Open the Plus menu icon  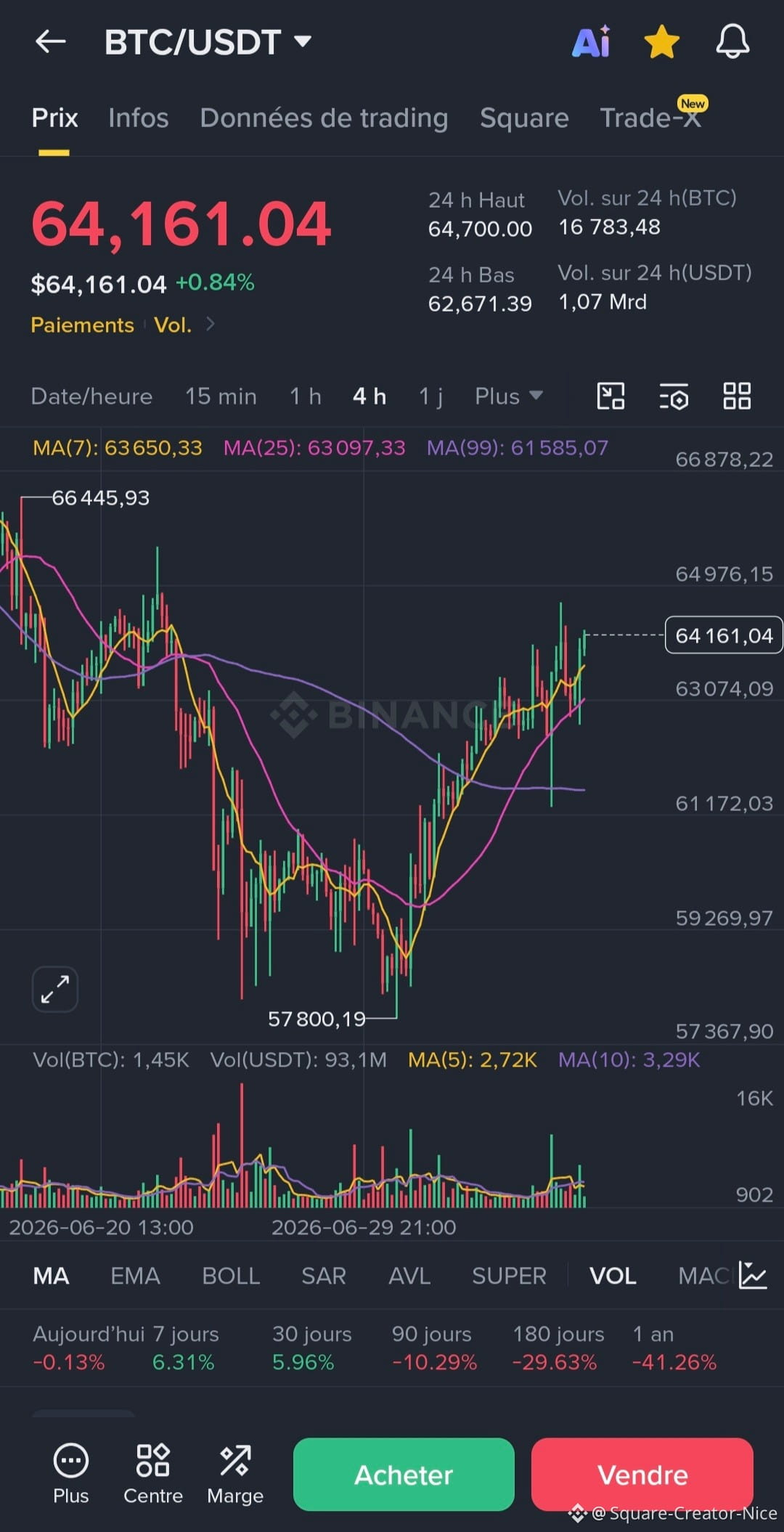pos(71,1474)
